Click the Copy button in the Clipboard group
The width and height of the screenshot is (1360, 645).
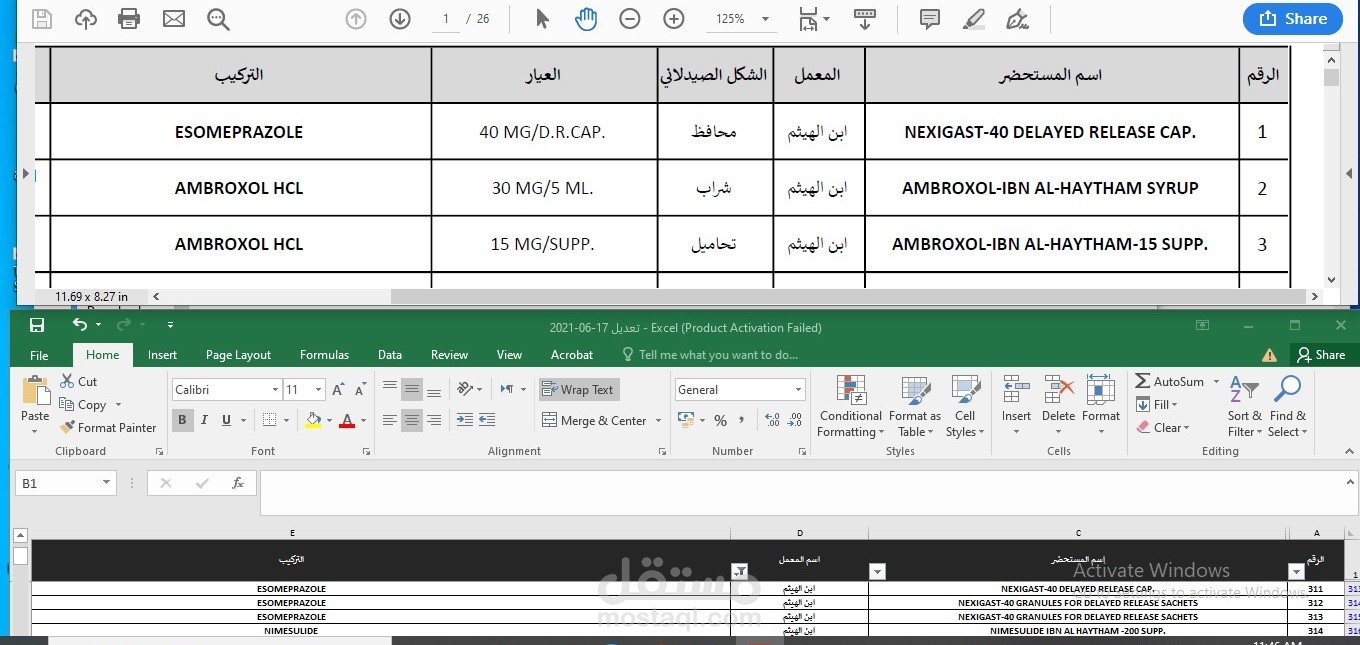[x=84, y=405]
